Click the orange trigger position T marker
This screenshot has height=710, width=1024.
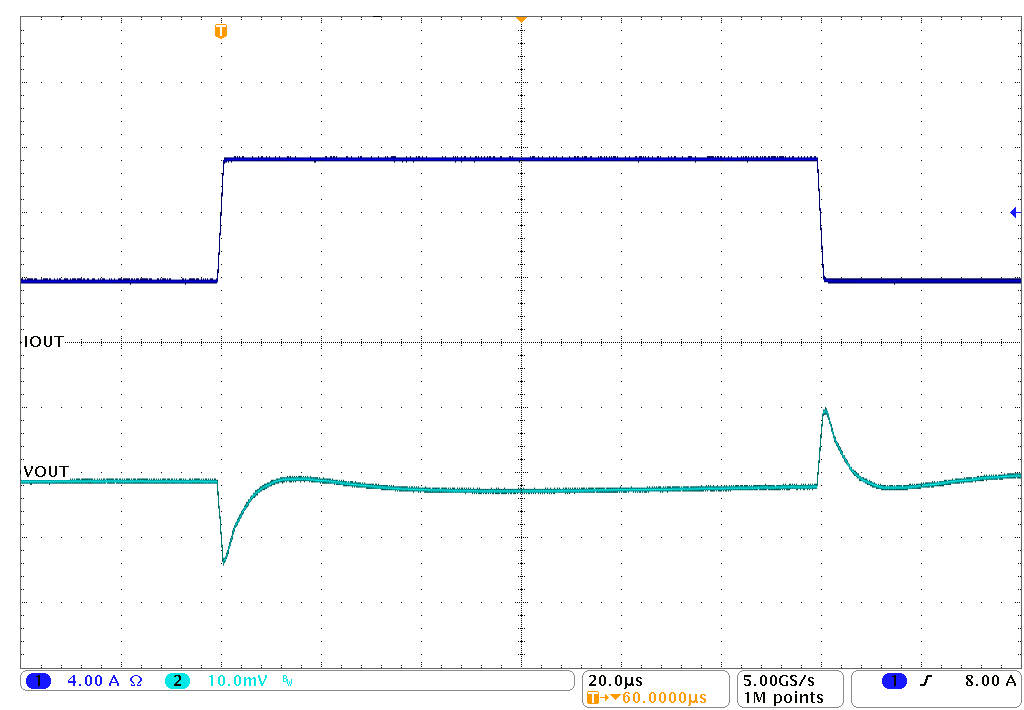[x=221, y=31]
